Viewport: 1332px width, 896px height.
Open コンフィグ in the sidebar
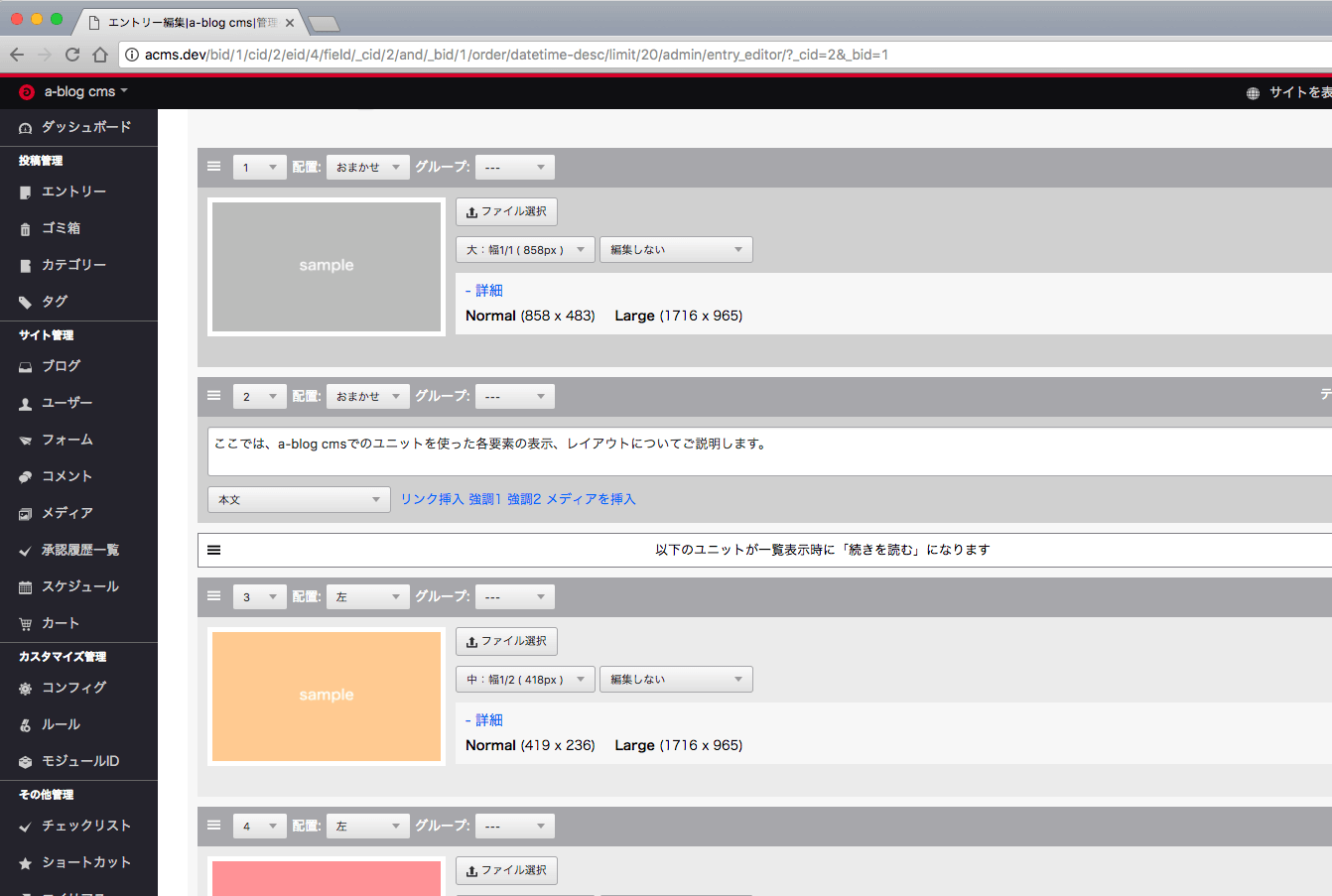(73, 688)
